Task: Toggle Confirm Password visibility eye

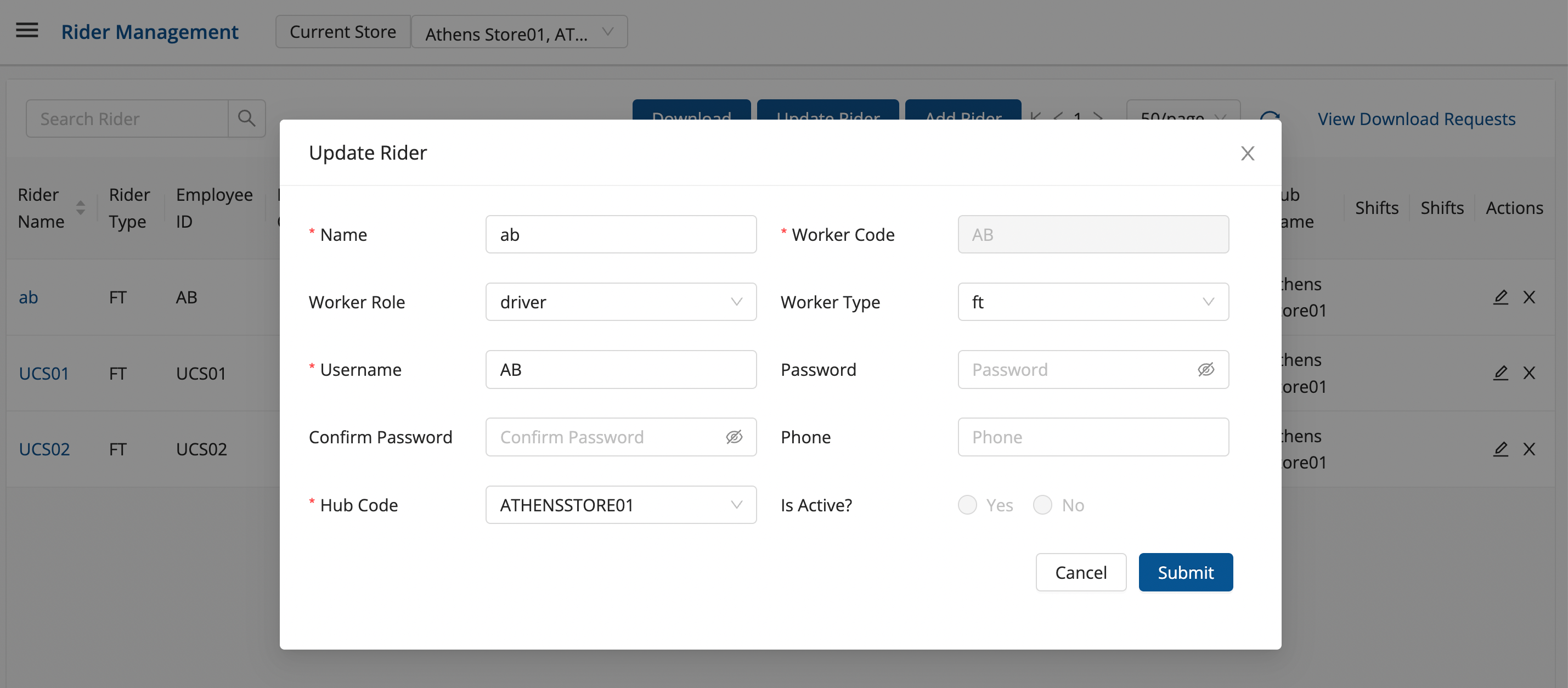Action: coord(734,437)
